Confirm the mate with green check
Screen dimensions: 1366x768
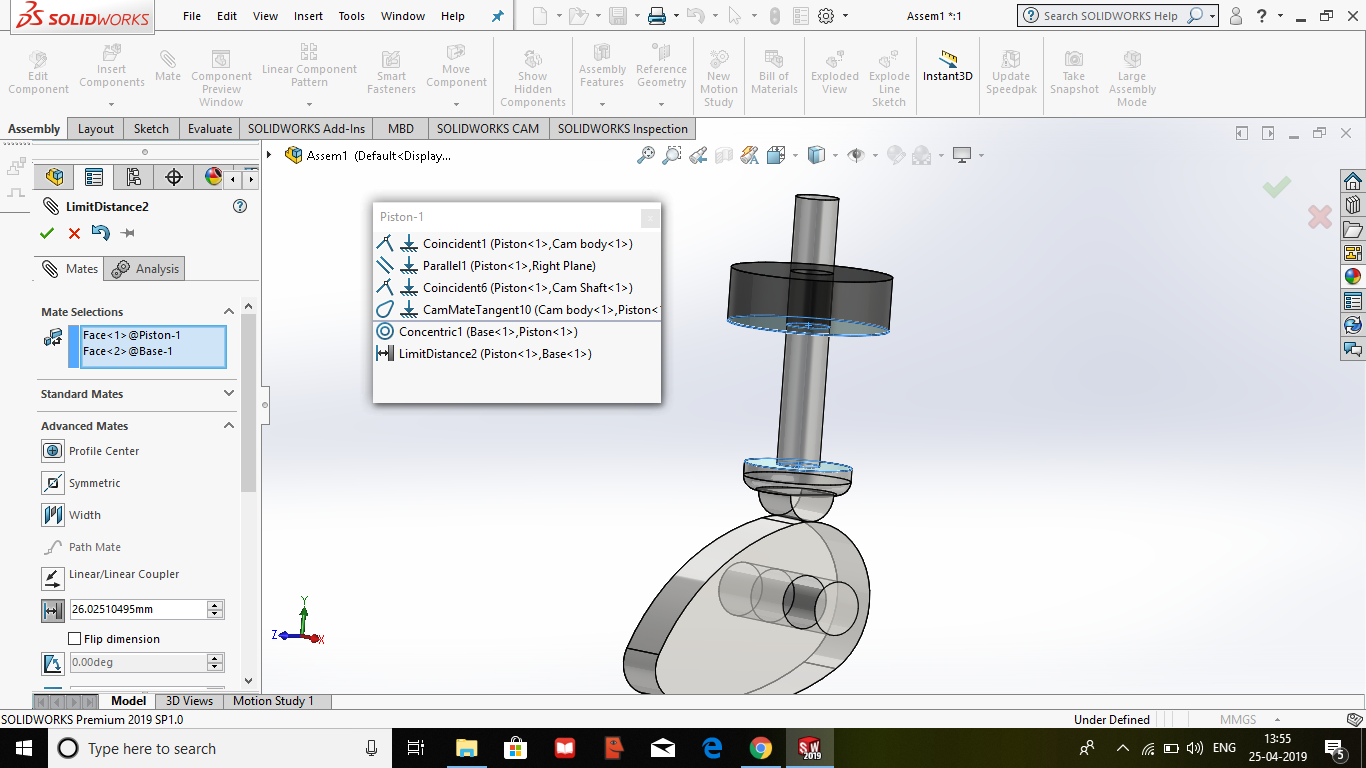(46, 233)
